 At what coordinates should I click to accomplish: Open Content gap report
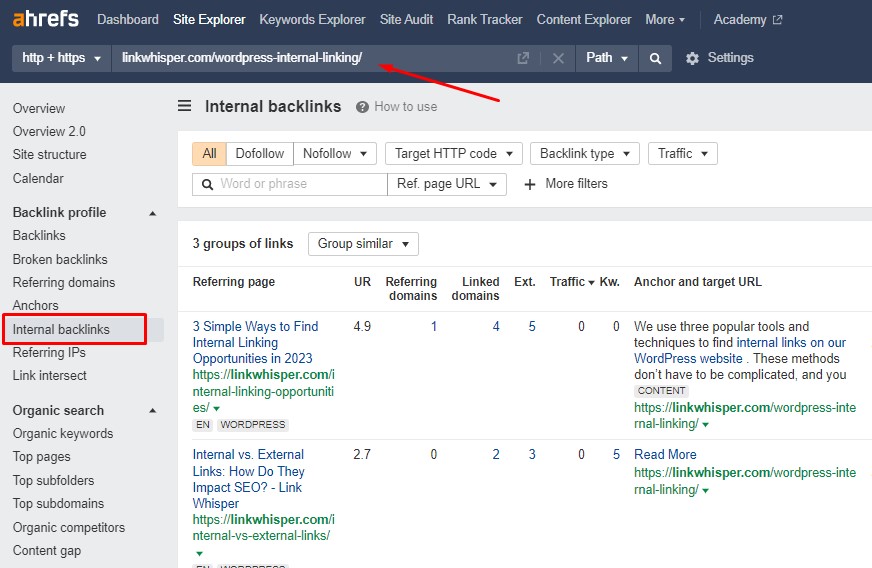point(47,551)
